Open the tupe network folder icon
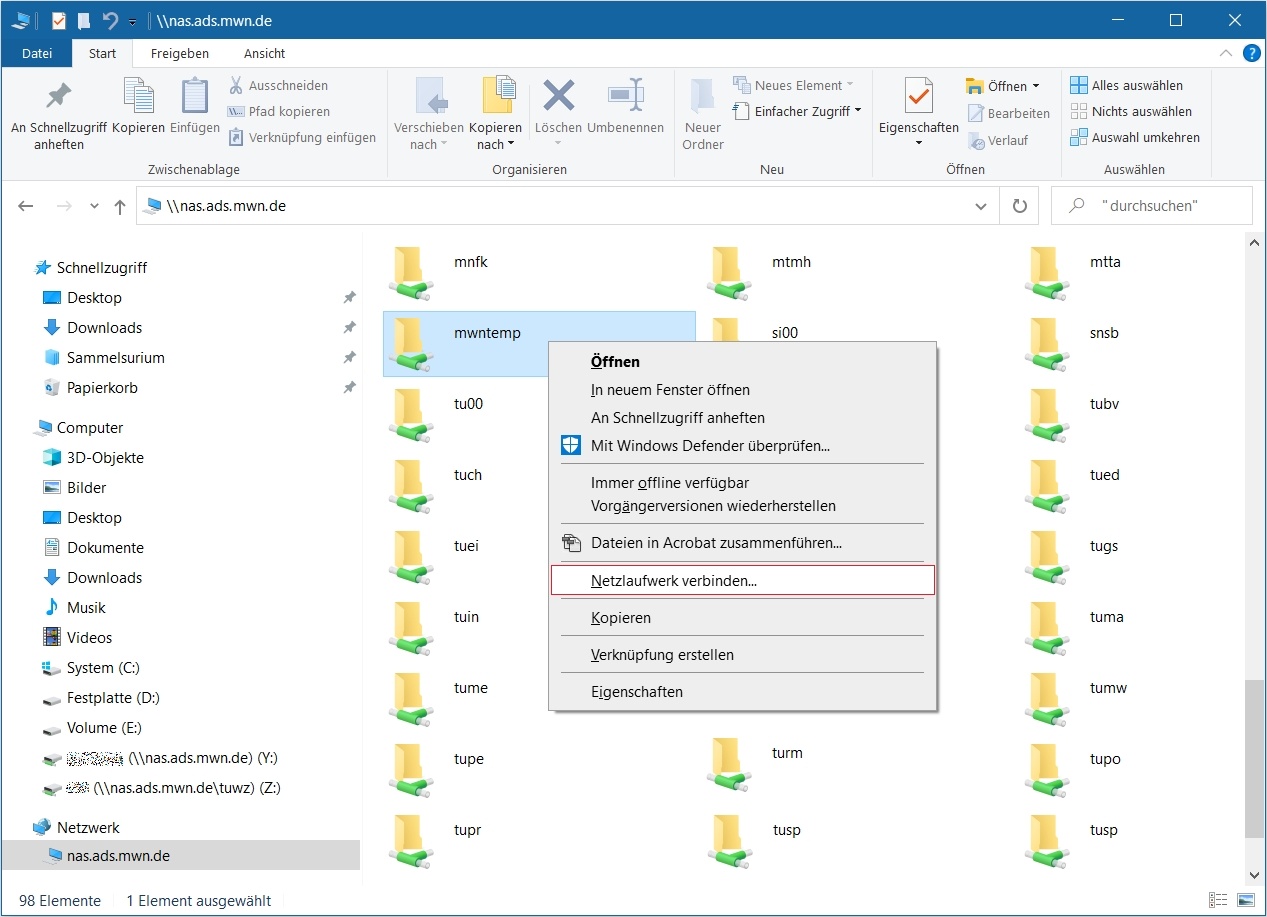 click(411, 770)
